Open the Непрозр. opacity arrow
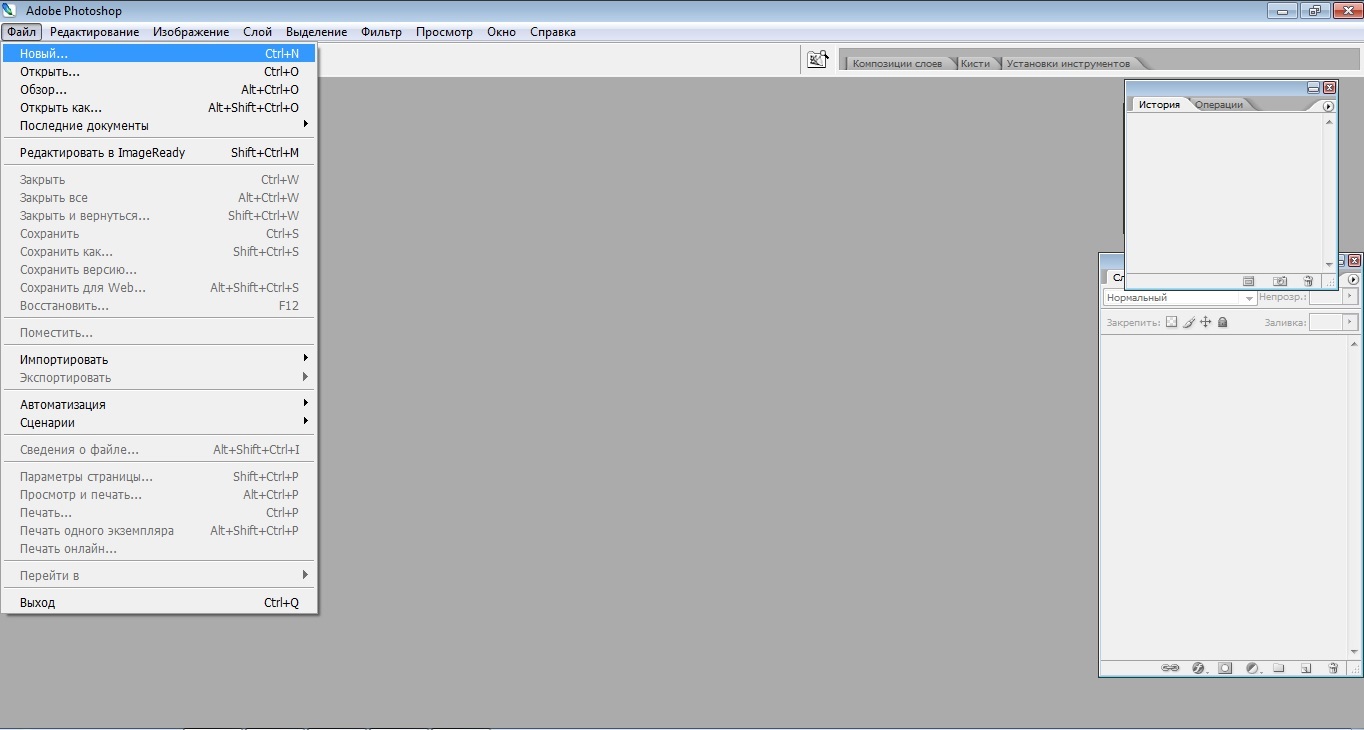 [x=1350, y=297]
